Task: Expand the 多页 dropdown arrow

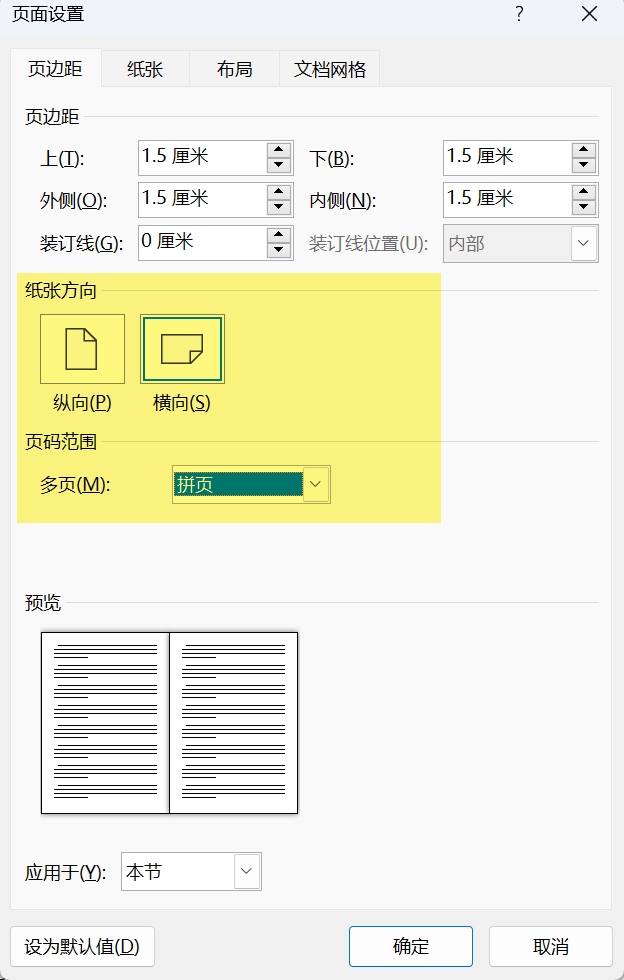Action: click(316, 484)
